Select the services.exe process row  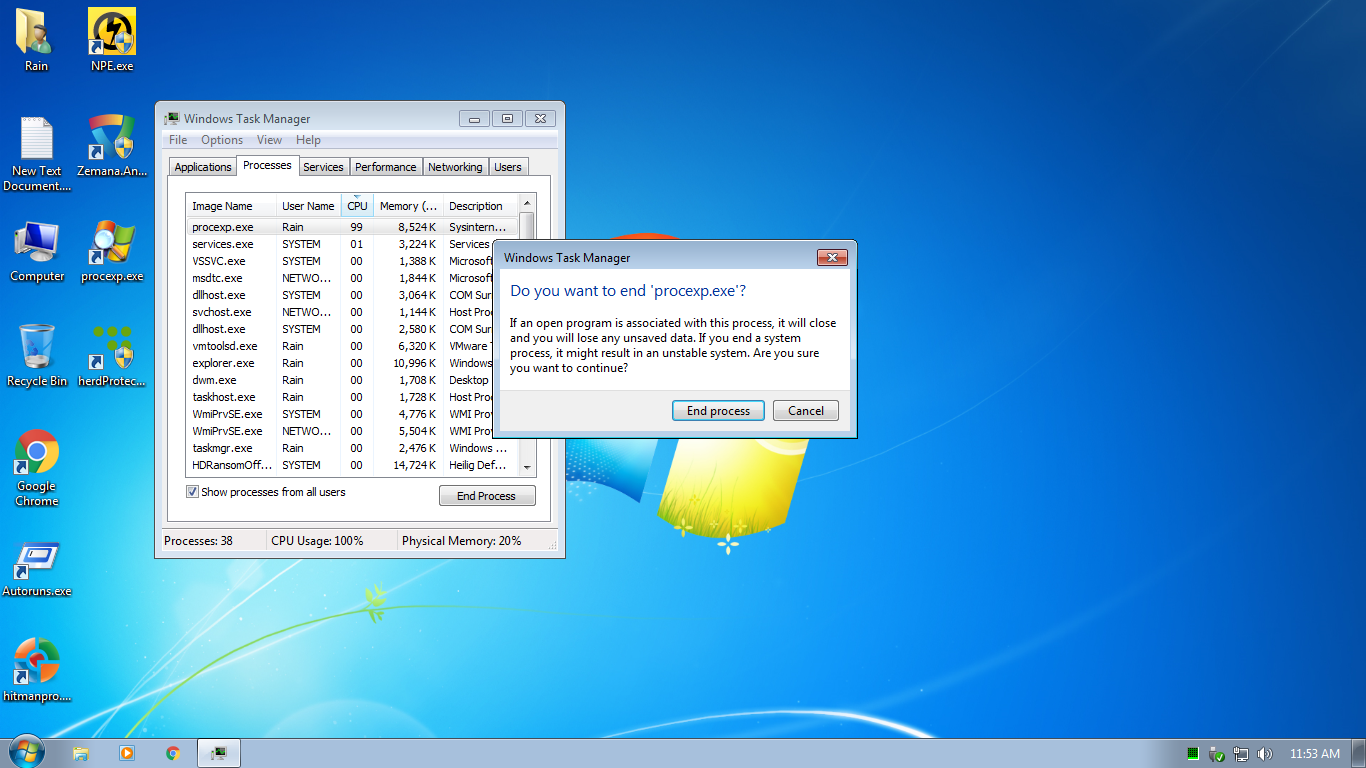(x=353, y=244)
